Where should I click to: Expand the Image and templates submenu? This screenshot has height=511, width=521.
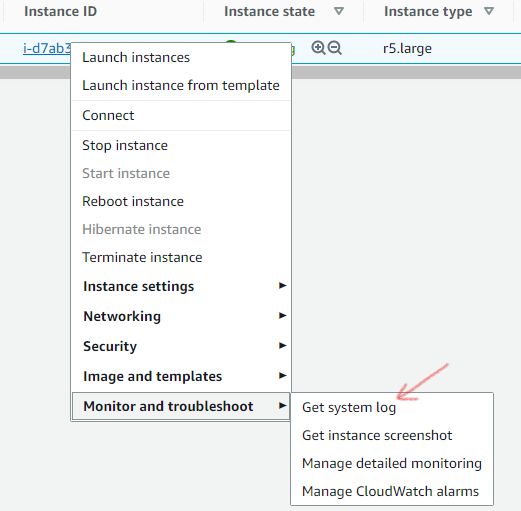coord(182,376)
